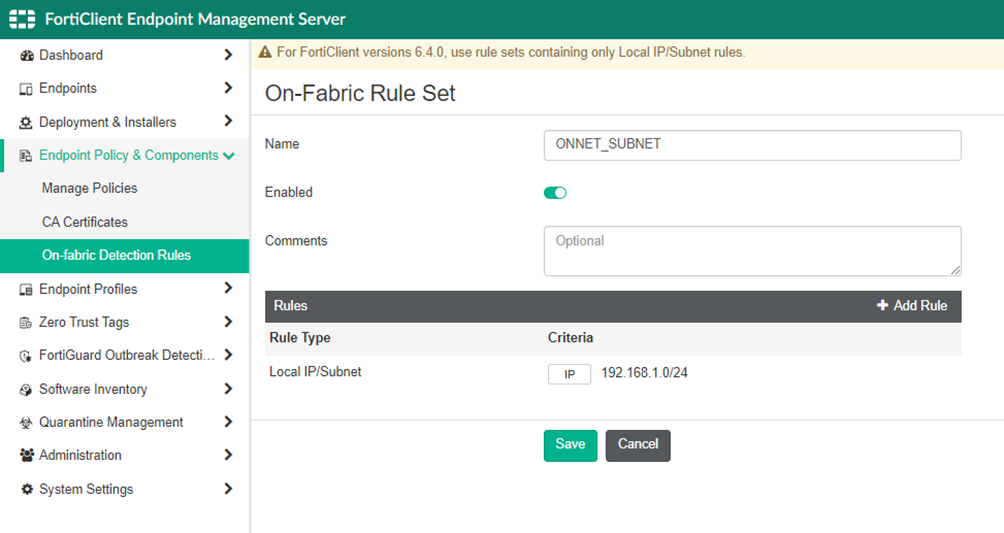The width and height of the screenshot is (1004, 533).
Task: Click the Deployment & Installers gear icon
Action: click(26, 122)
